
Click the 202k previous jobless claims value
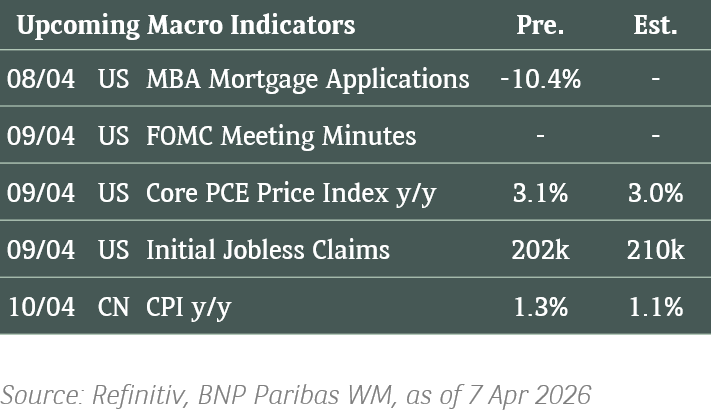(540, 250)
